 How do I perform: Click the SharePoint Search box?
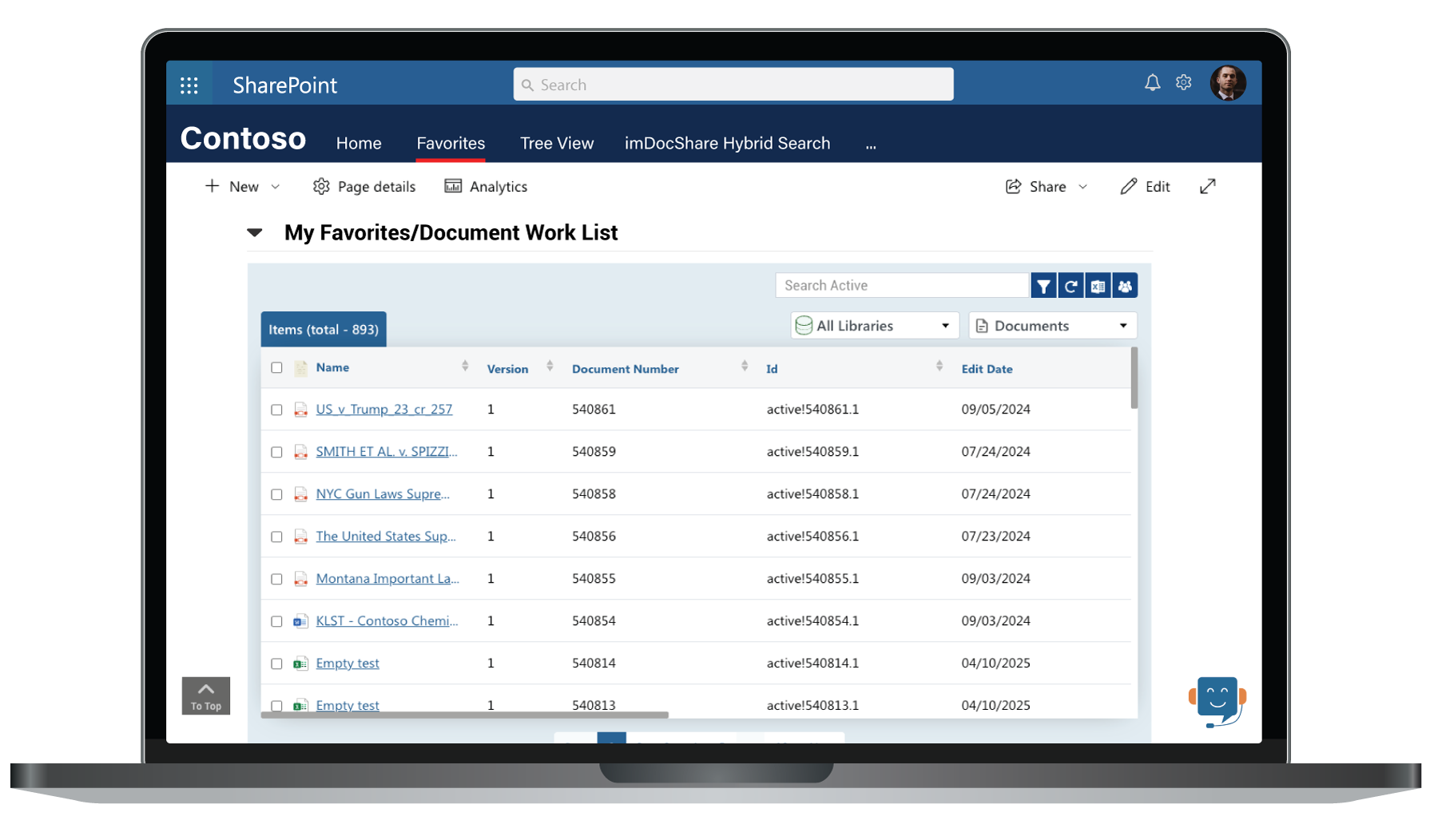733,85
